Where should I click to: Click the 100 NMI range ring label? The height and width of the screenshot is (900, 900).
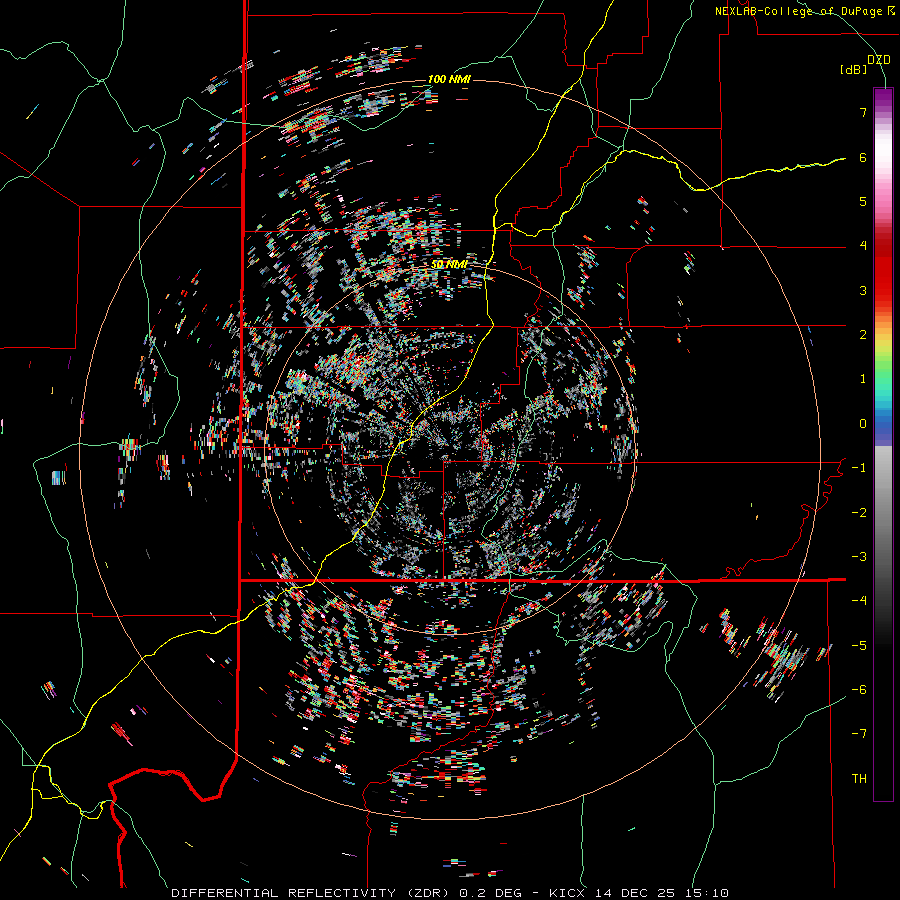449,79
